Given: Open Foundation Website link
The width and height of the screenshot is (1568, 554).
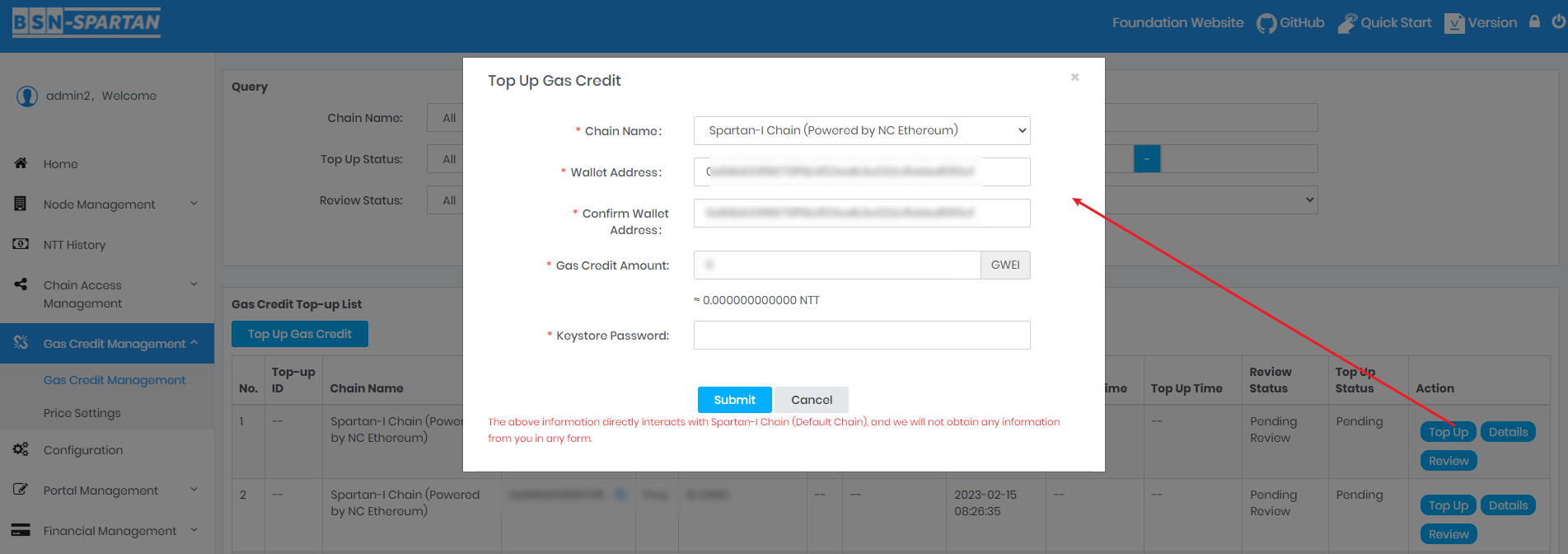Looking at the screenshot, I should [x=1177, y=23].
